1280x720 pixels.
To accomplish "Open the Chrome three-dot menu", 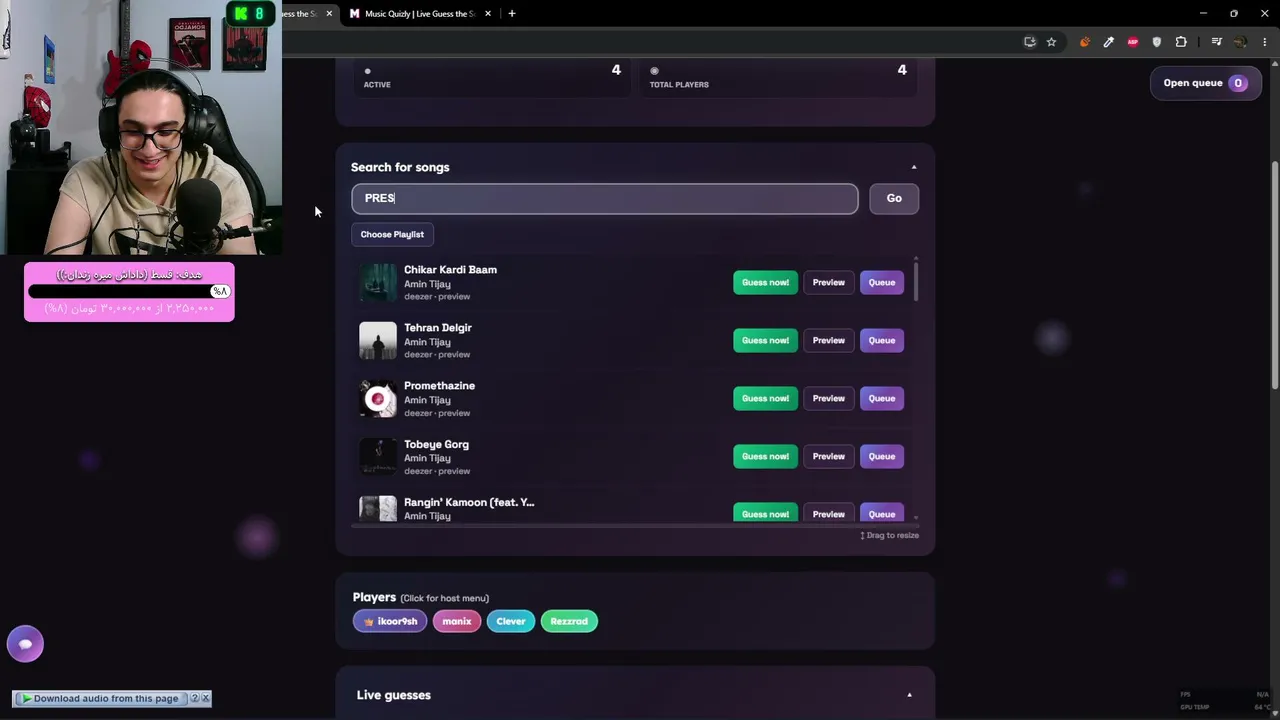I will [1265, 42].
